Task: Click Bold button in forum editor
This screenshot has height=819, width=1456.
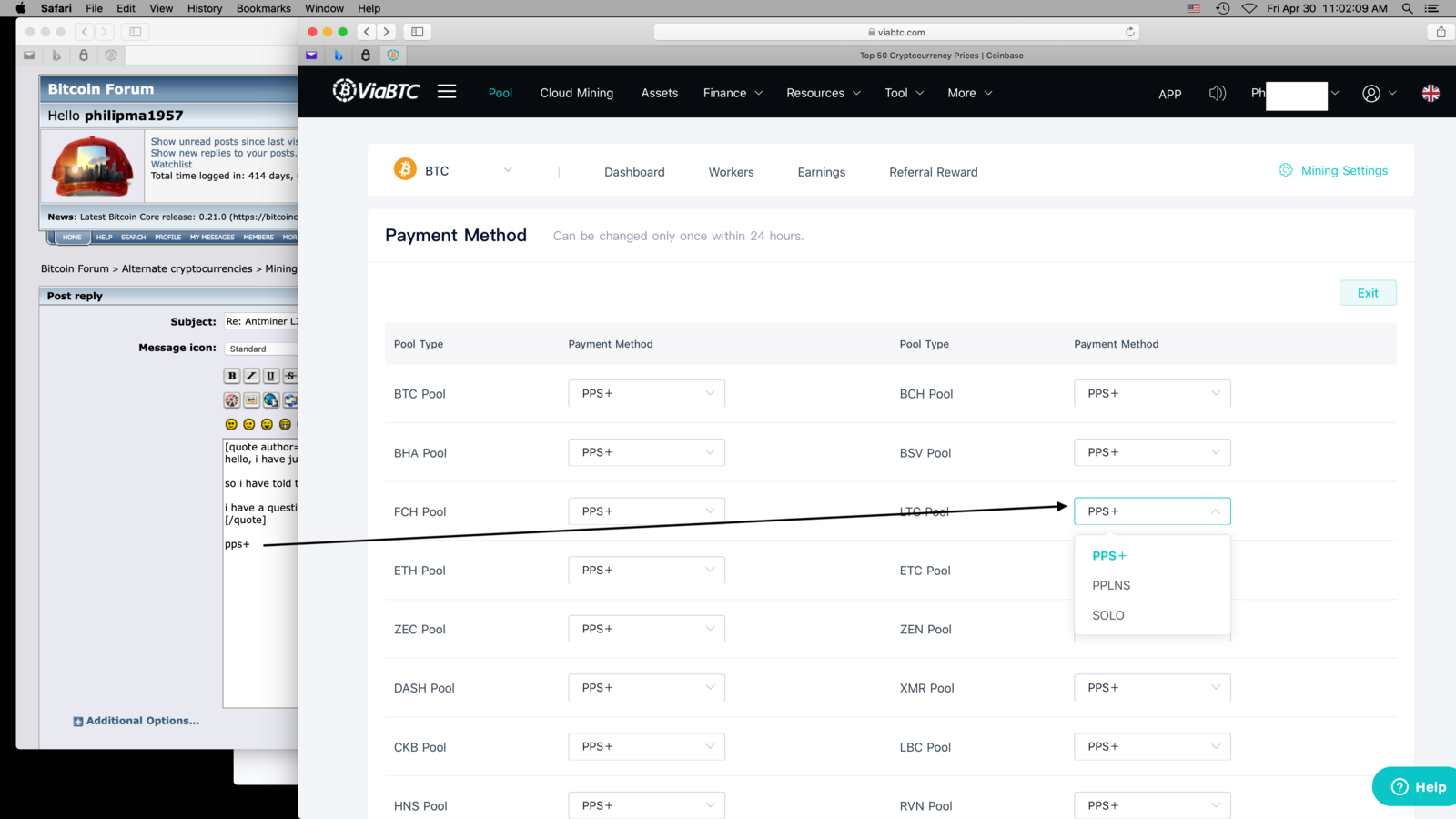Action: click(x=232, y=376)
